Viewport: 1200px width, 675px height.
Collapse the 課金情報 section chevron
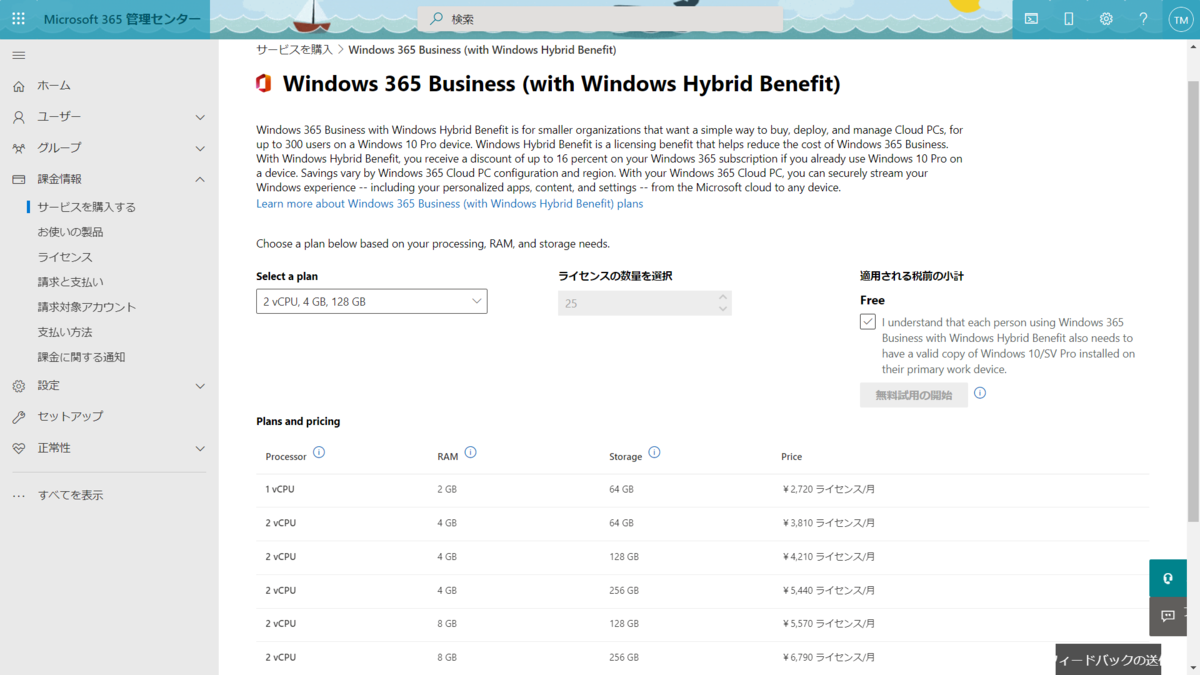pyautogui.click(x=200, y=179)
